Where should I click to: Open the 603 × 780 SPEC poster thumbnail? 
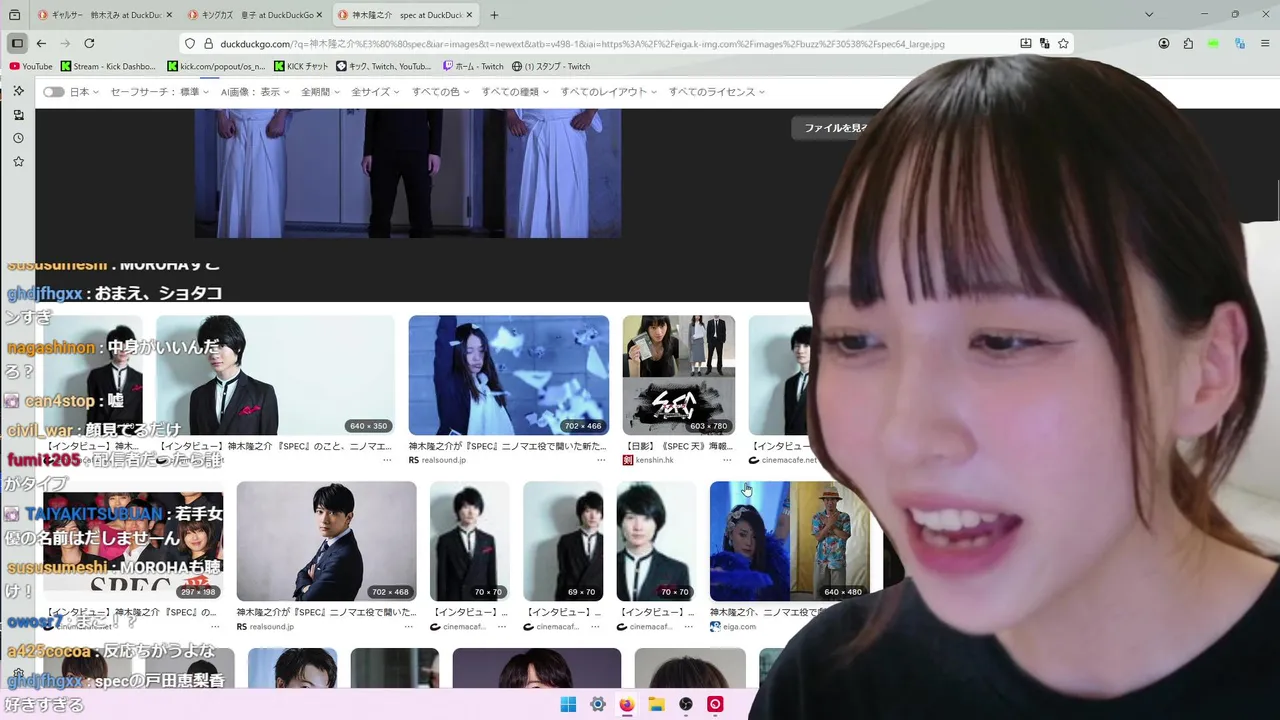tap(679, 375)
